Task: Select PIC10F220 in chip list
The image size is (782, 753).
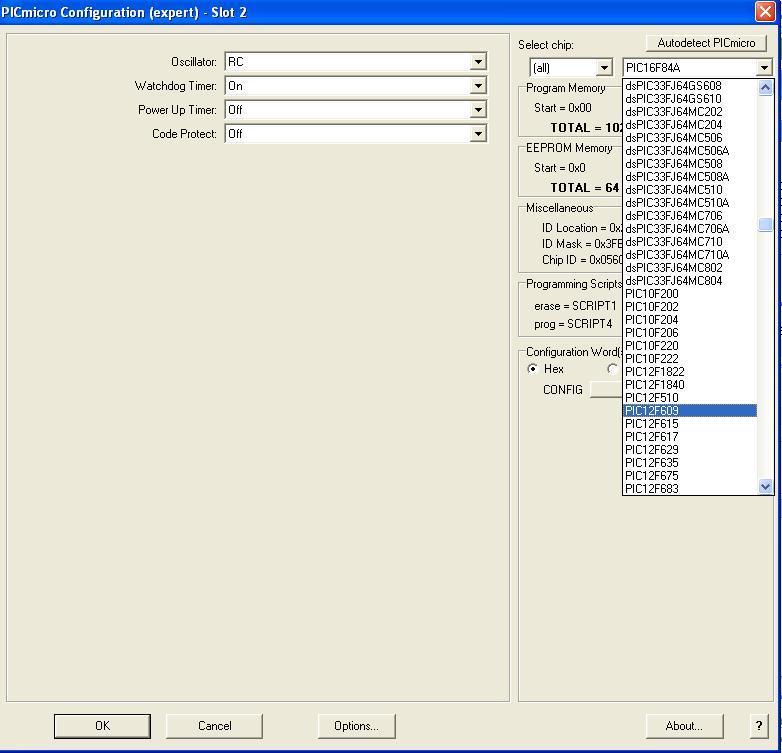Action: [690, 346]
